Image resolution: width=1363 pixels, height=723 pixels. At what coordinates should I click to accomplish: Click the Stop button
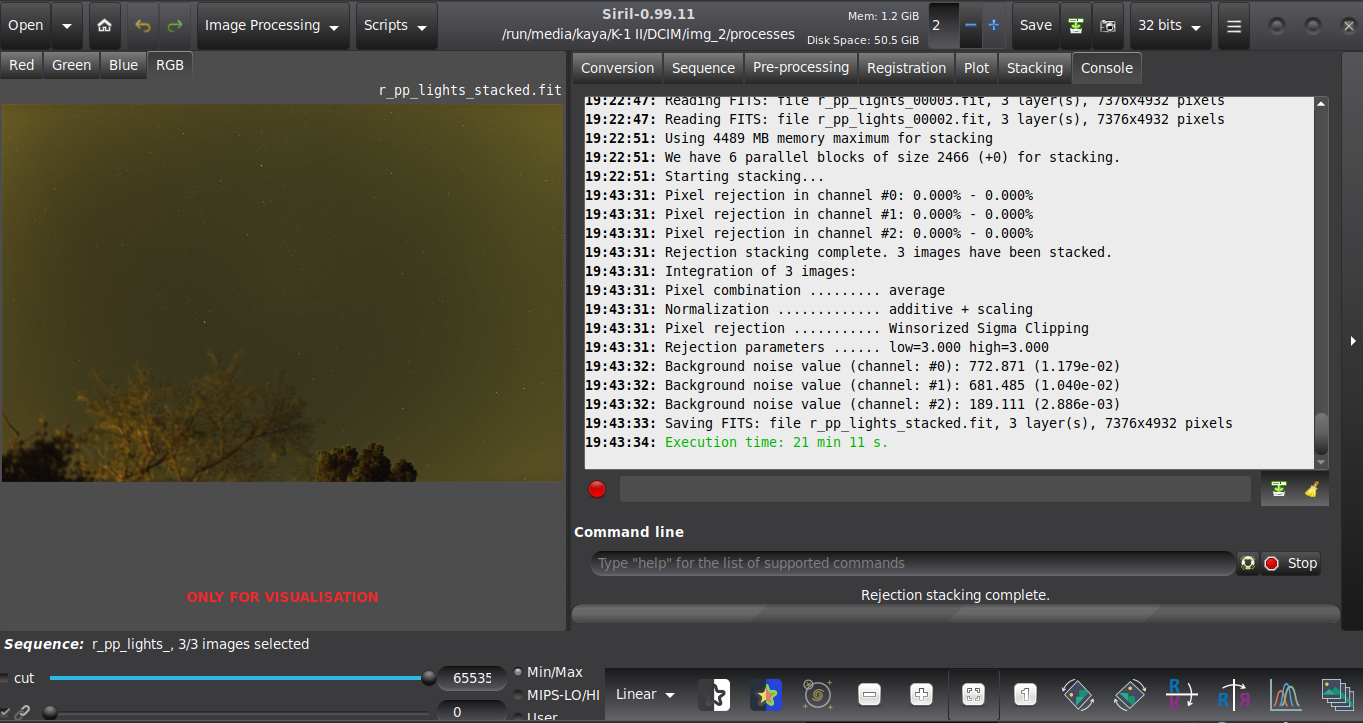pos(1290,563)
